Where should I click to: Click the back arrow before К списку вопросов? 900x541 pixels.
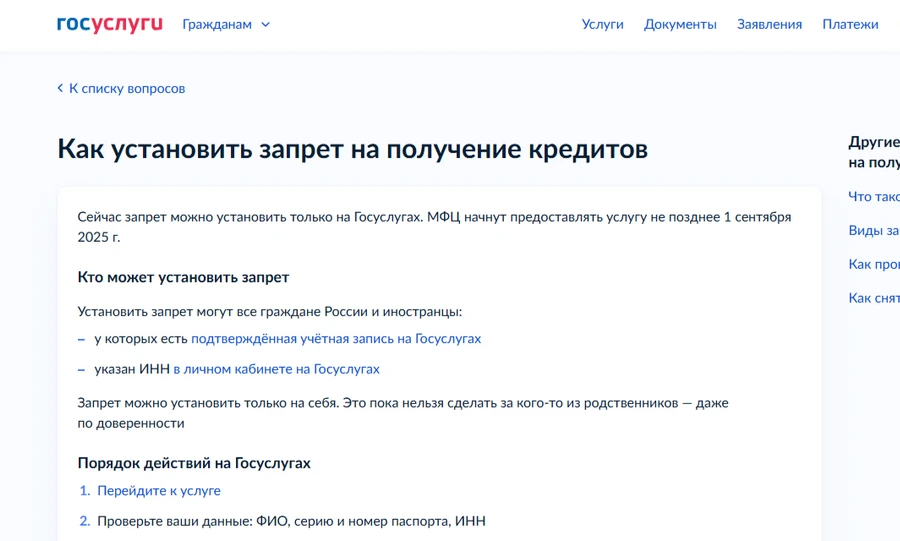[60, 89]
